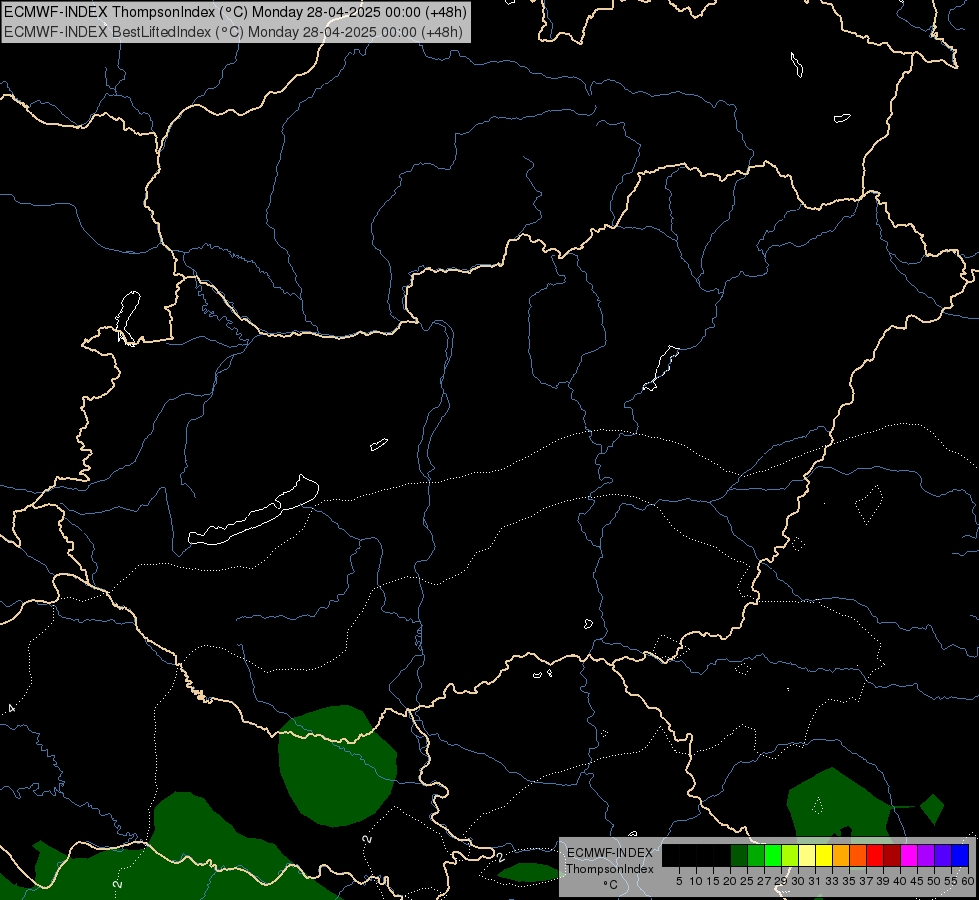Click the legend tick value '39'
Screen dimensions: 979x900
pyautogui.click(x=883, y=881)
